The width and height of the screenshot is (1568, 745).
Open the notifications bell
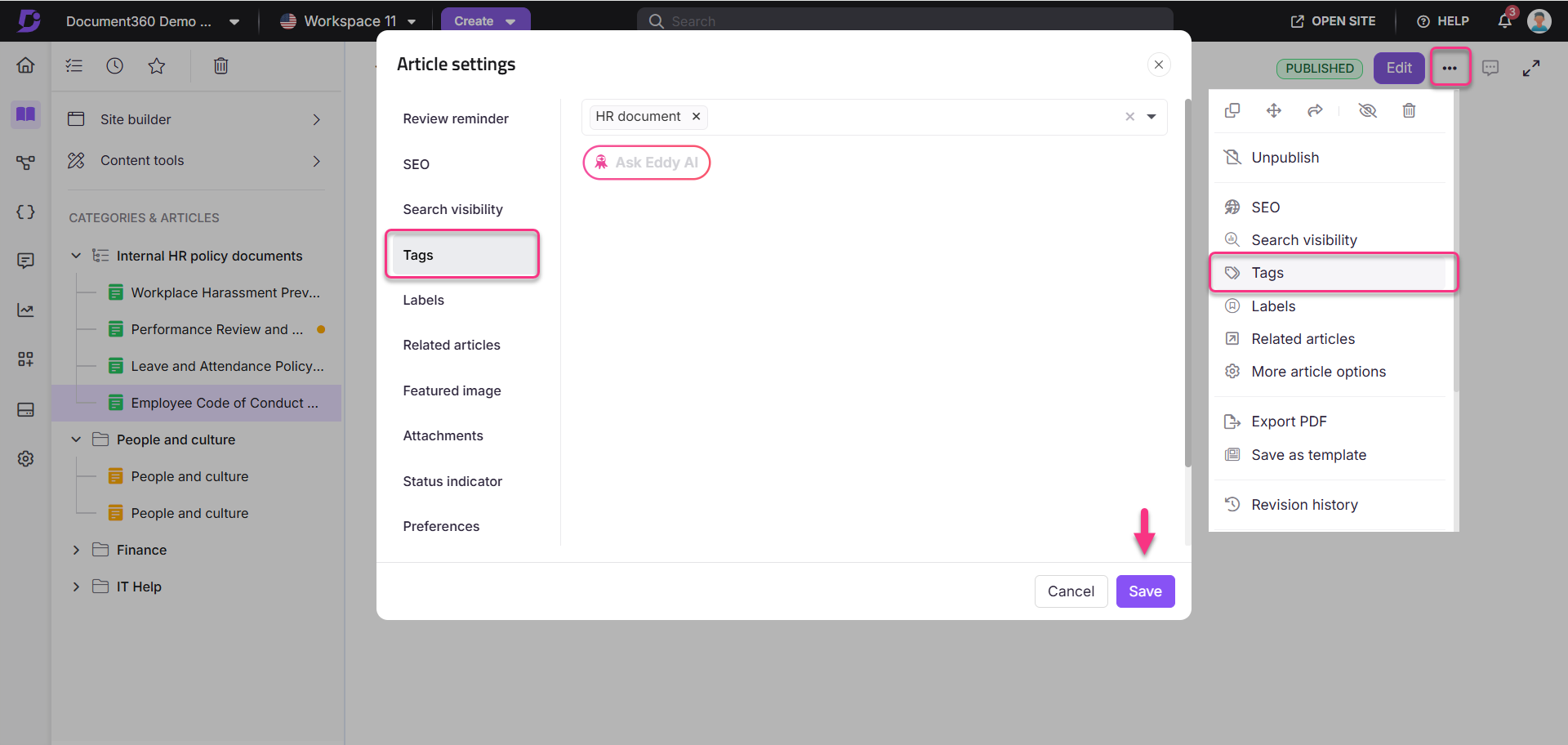[1504, 21]
